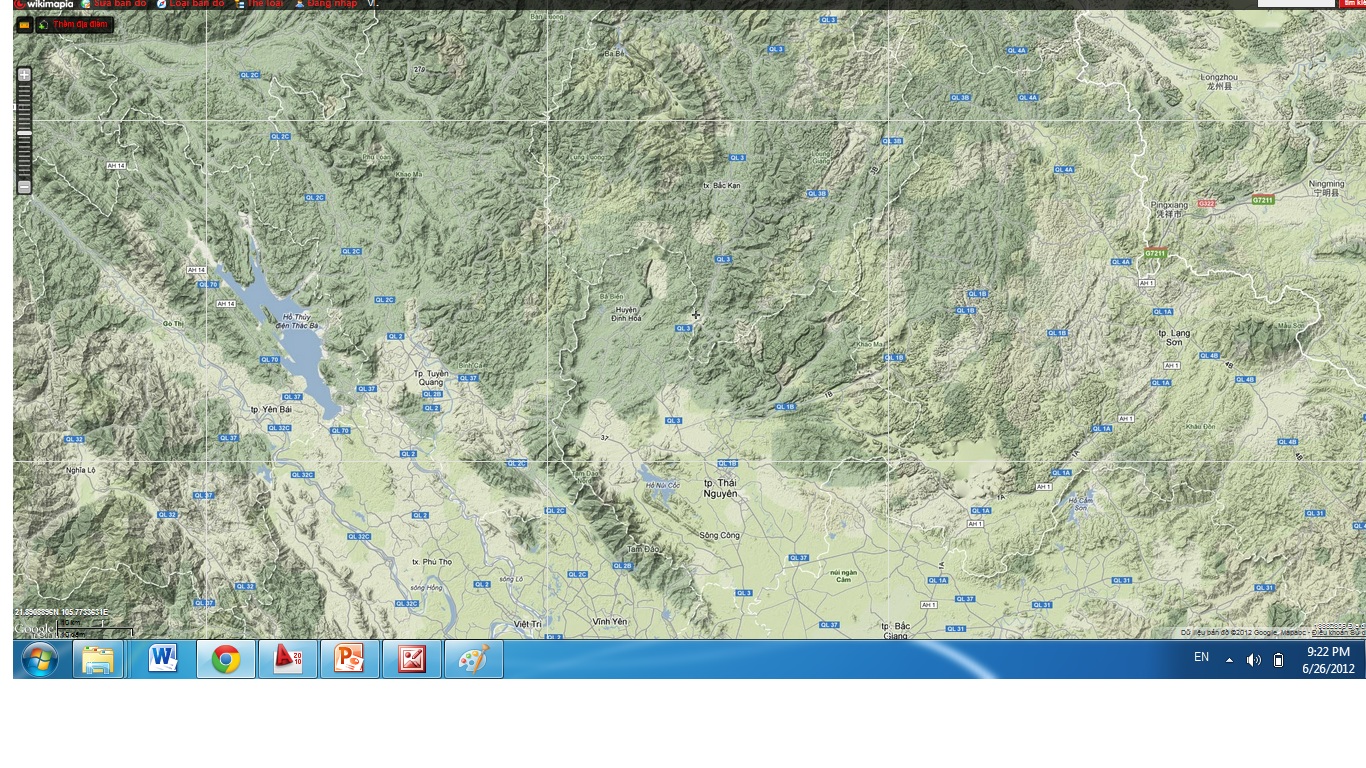
Task: Open the red picture app in taskbar
Action: 411,660
